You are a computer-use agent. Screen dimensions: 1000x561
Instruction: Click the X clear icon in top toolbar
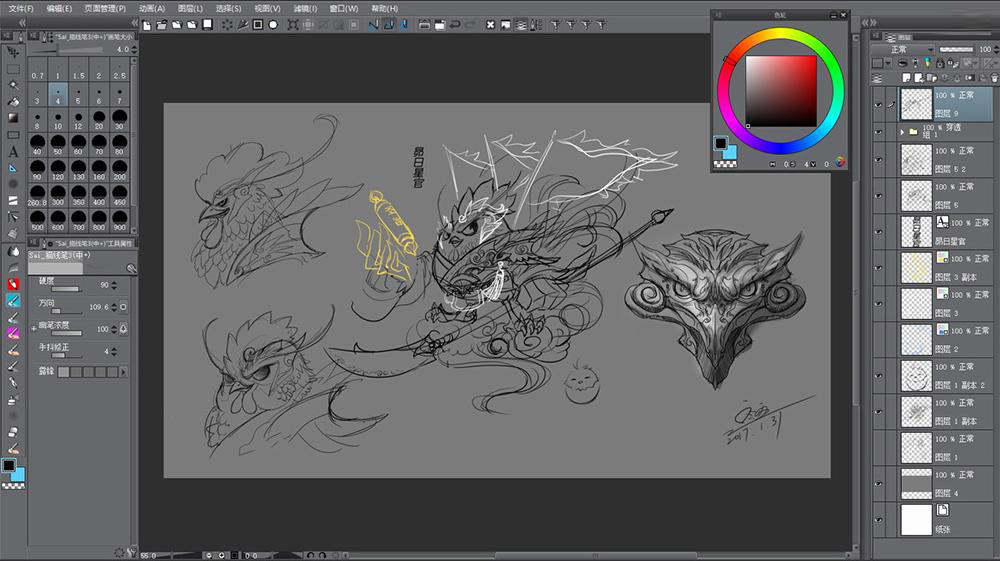click(490, 25)
